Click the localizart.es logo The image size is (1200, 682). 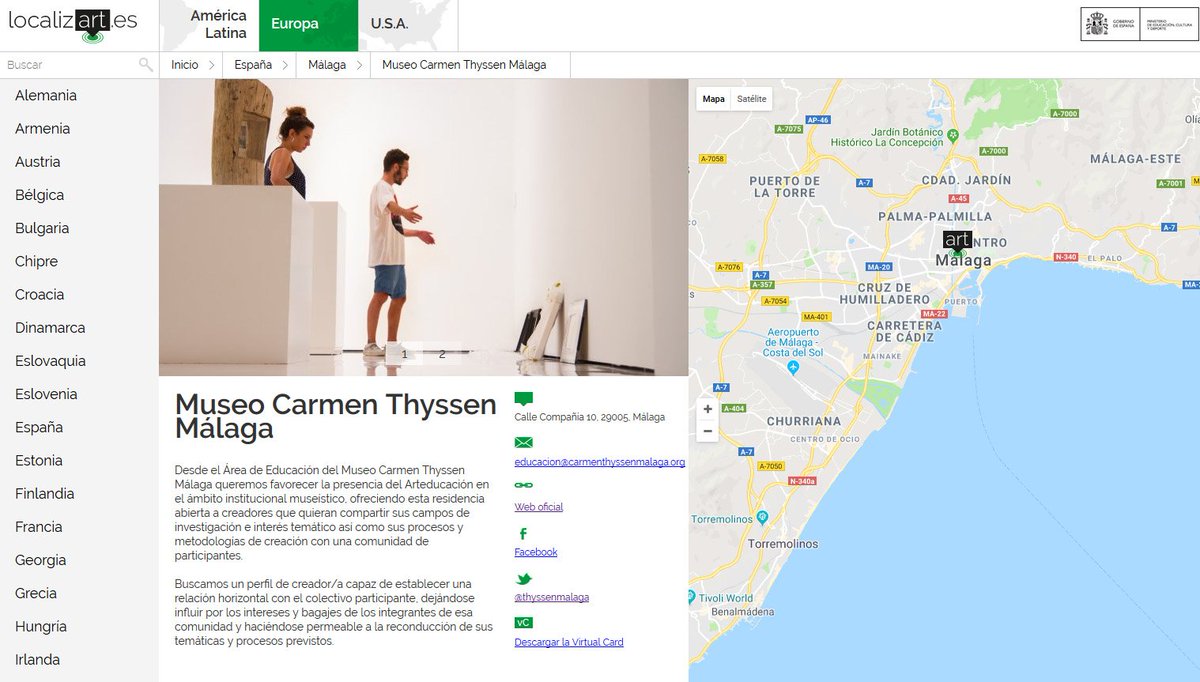point(73,25)
